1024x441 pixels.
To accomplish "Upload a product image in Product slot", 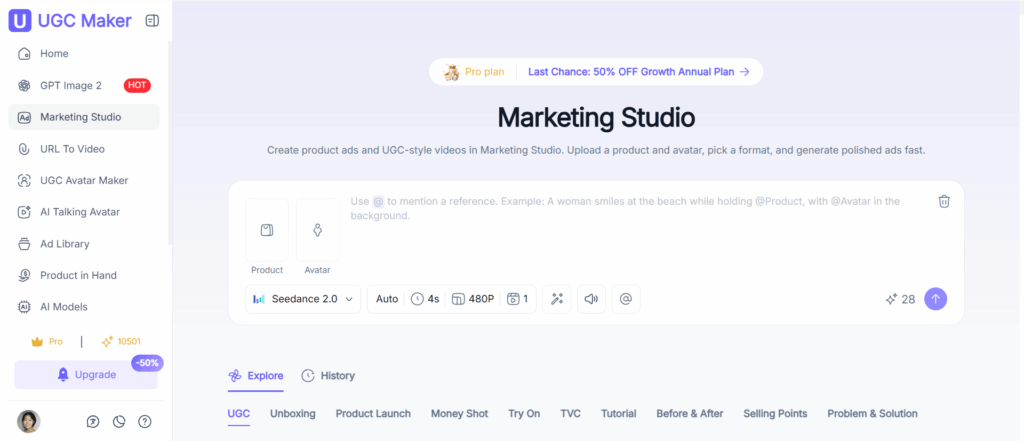I will [266, 230].
